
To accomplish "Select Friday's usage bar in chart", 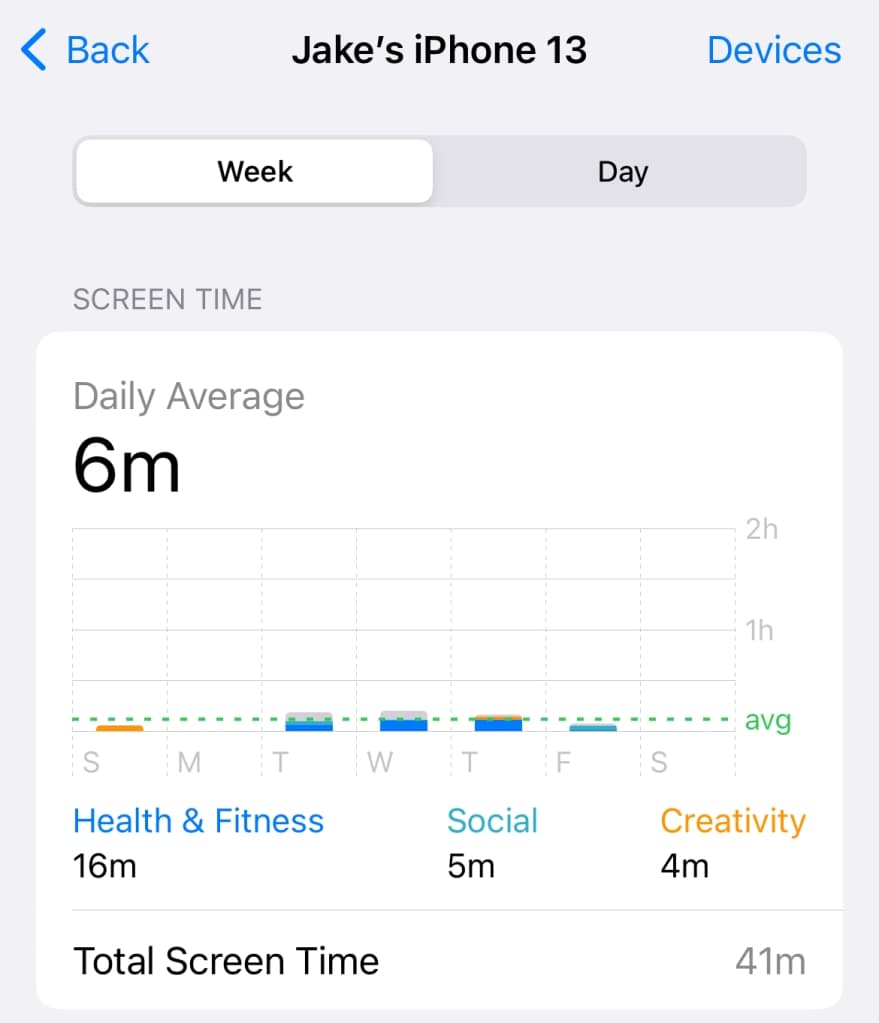I will (x=593, y=727).
